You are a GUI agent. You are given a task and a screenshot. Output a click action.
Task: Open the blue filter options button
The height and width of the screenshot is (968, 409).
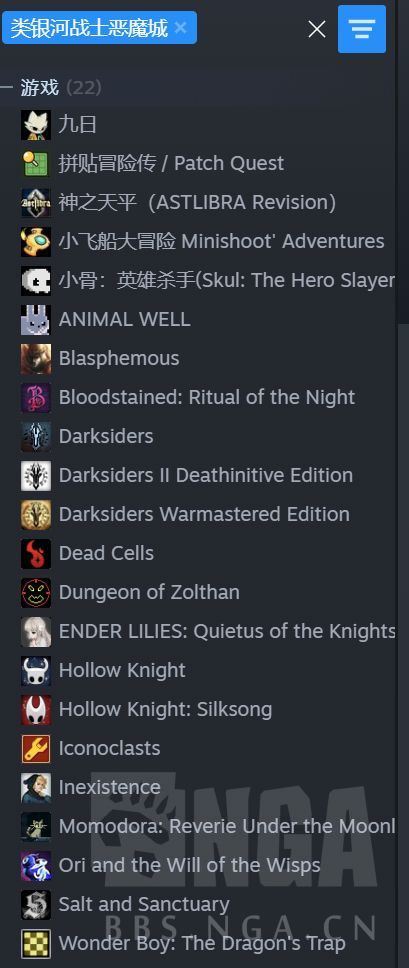coord(362,29)
